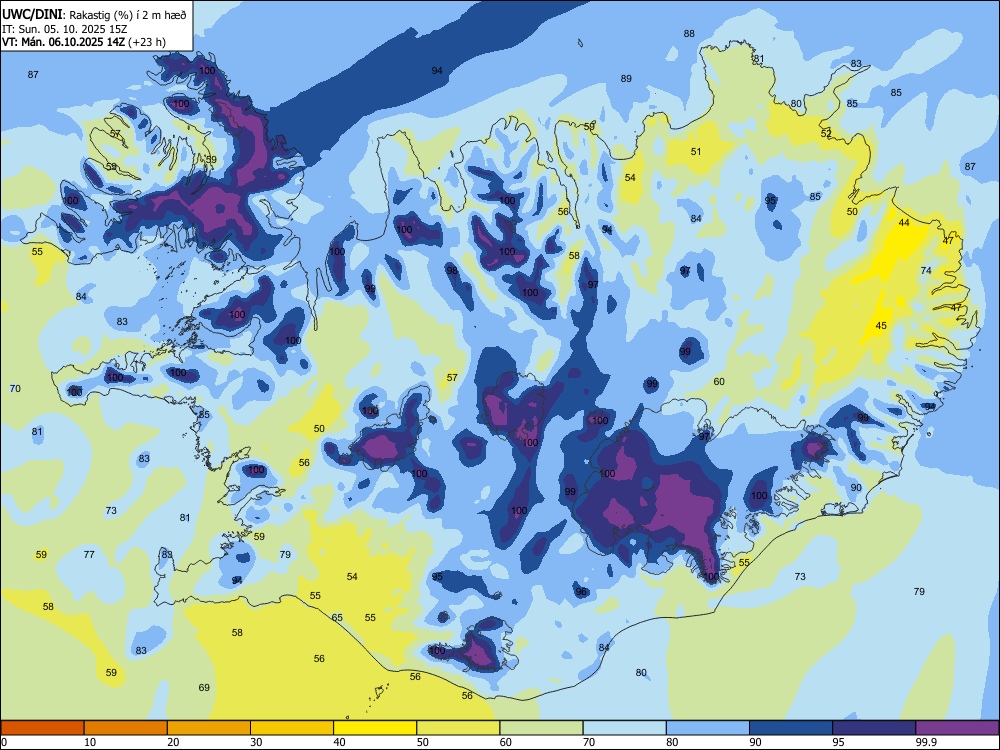Viewport: 1000px width, 750px height.
Task: Select the 10–20 orange legend swatch
Action: [126, 728]
